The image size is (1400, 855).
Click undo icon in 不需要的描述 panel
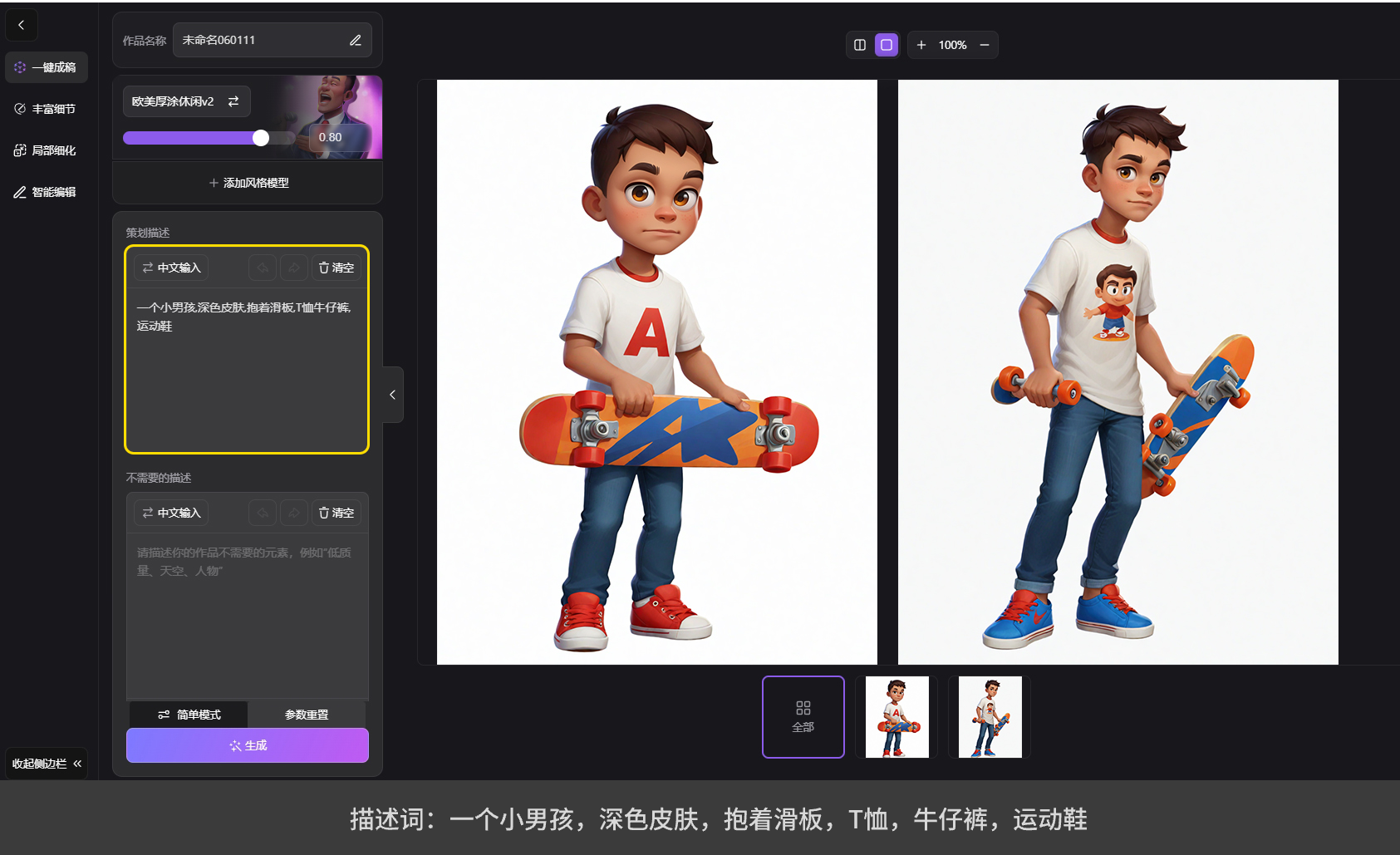coord(263,513)
